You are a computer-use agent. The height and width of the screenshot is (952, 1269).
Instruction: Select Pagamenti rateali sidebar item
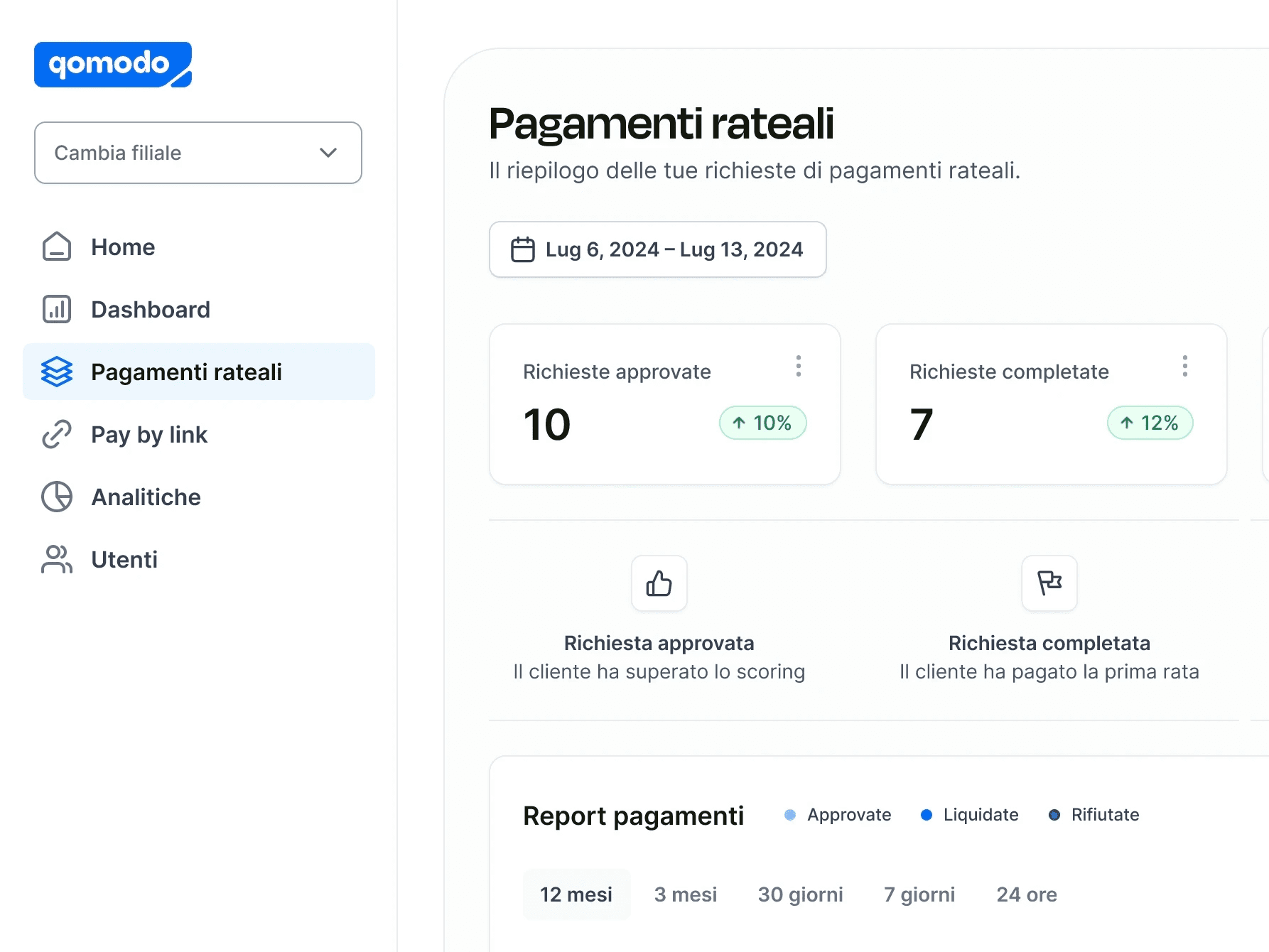click(199, 372)
